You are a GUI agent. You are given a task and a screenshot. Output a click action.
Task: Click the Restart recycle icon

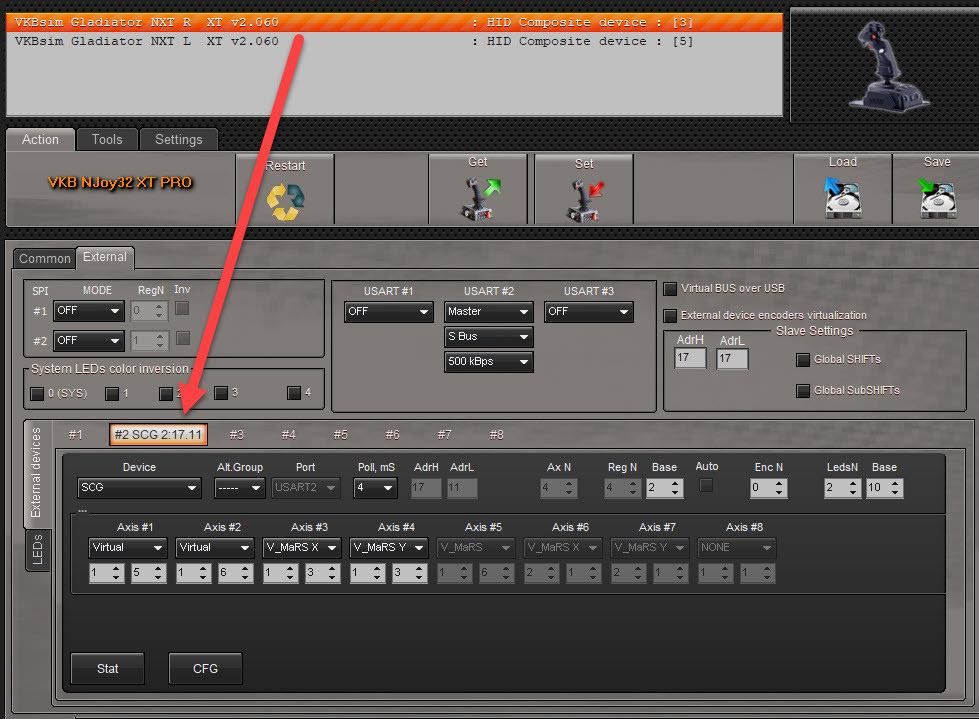coord(285,202)
